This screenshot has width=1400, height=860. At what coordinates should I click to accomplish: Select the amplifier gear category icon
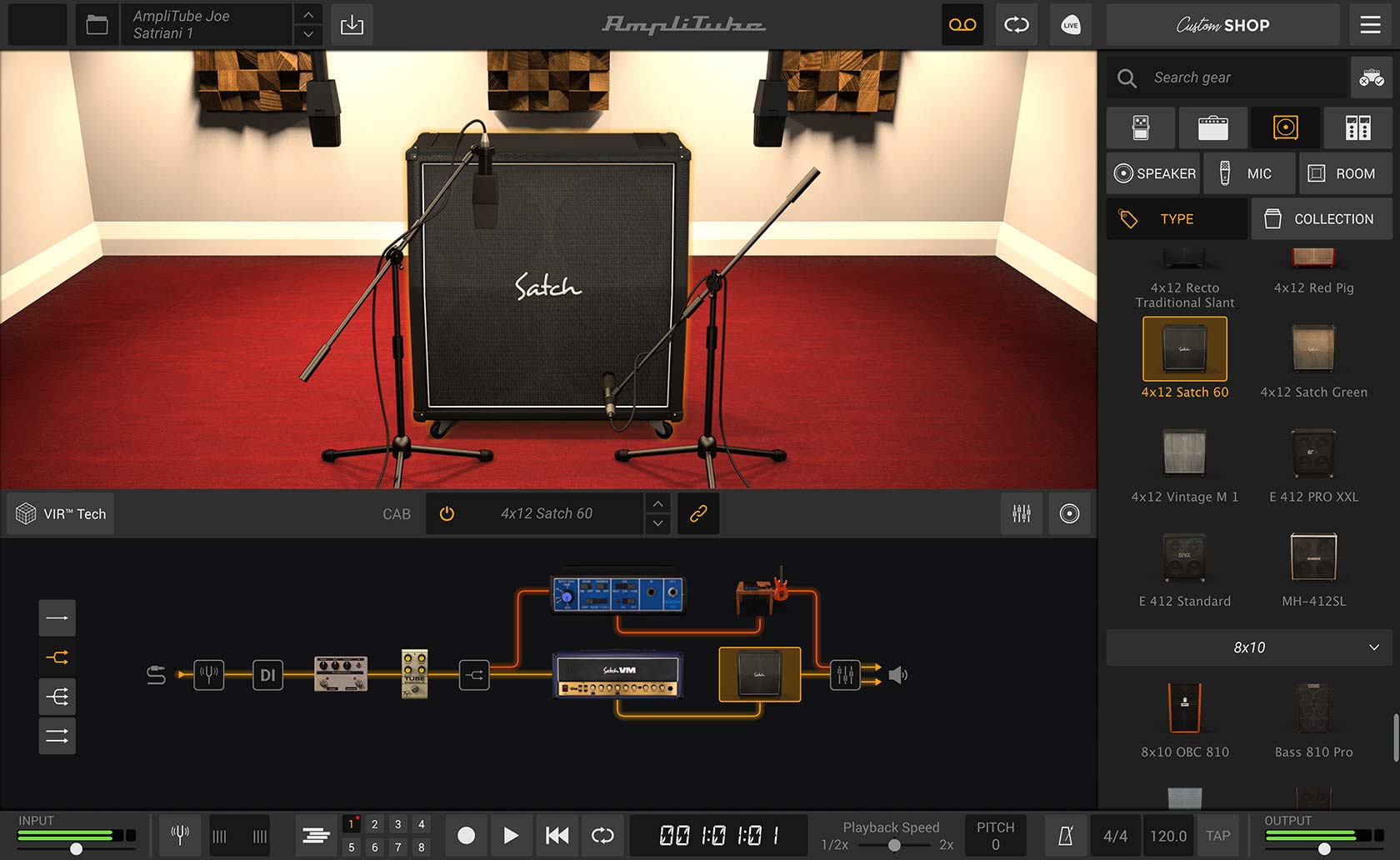coord(1212,127)
